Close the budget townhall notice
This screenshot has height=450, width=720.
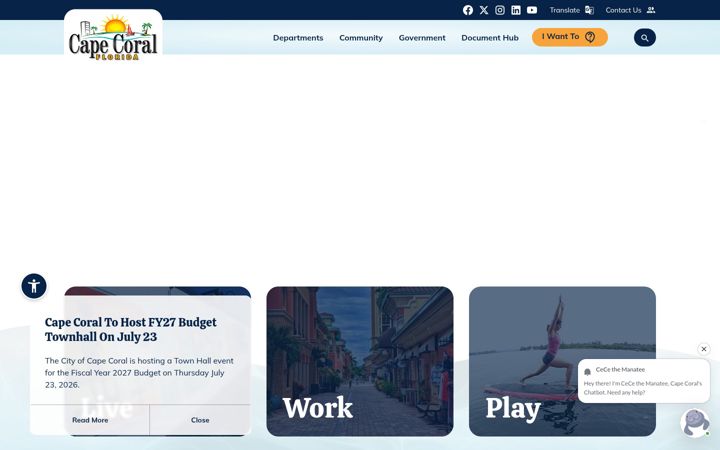(200, 420)
